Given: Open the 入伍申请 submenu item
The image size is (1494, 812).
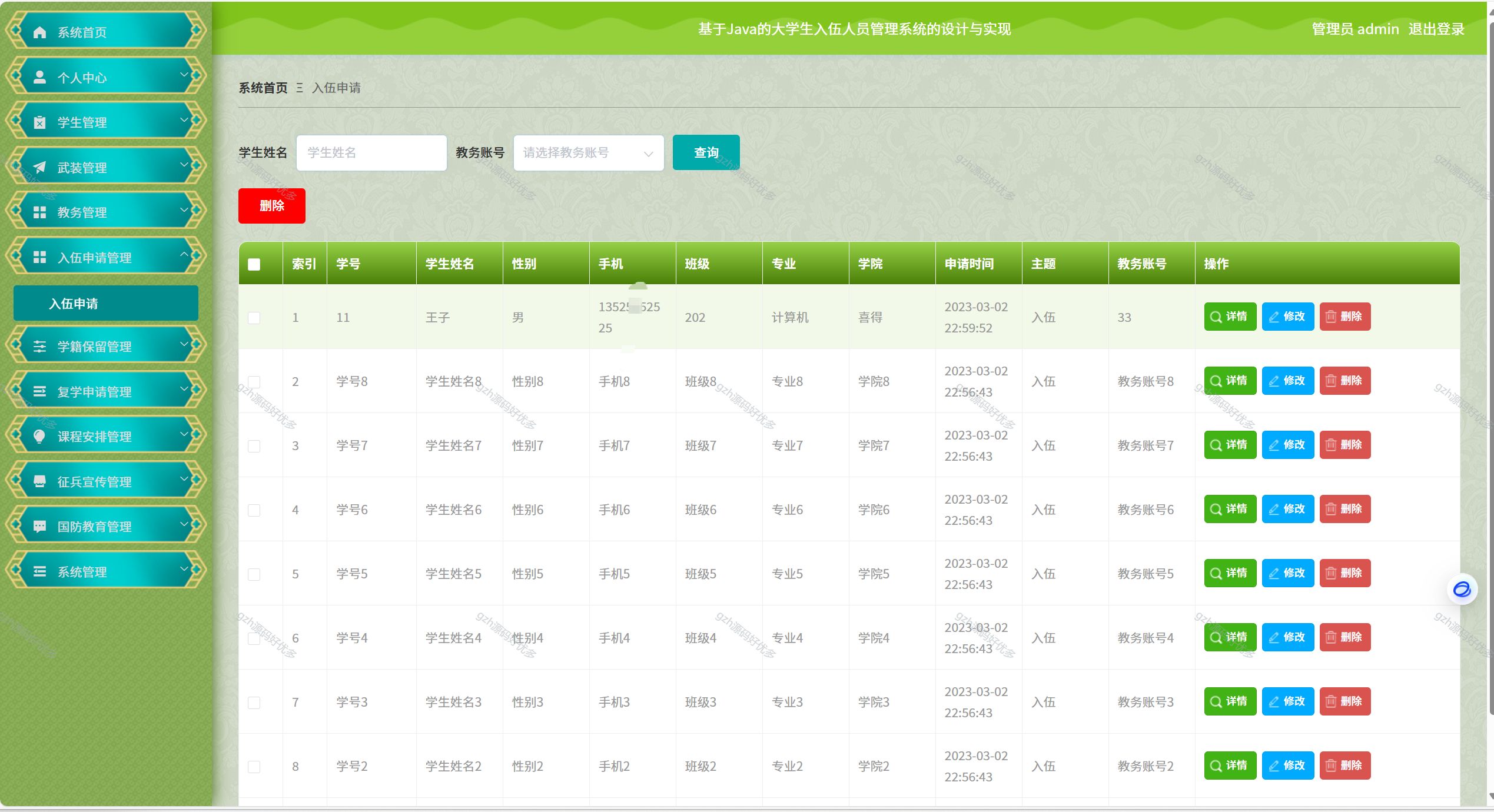Looking at the screenshot, I should click(x=106, y=304).
